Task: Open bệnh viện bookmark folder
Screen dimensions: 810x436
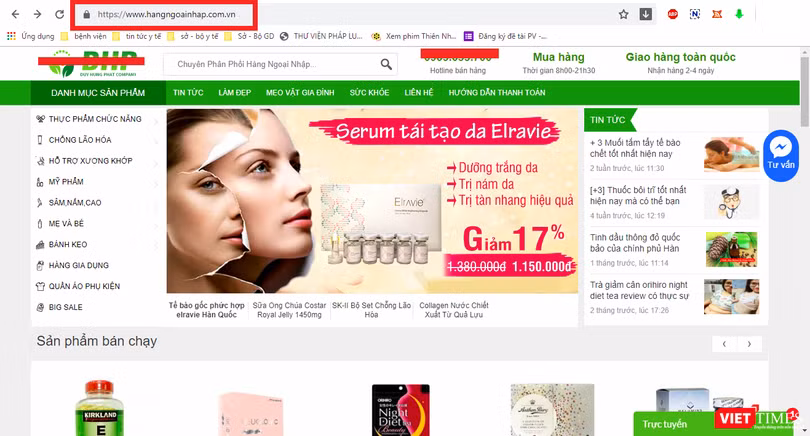Action: (x=84, y=36)
